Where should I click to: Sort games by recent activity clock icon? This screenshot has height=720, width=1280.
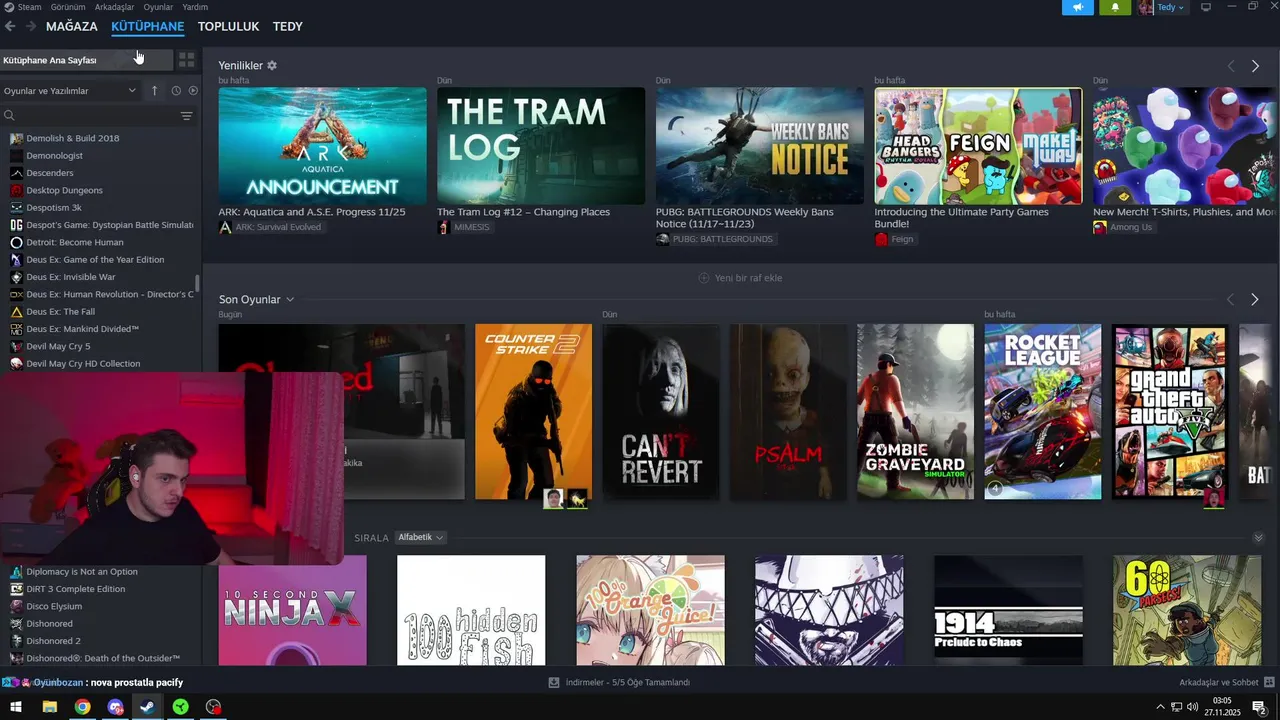pos(175,90)
